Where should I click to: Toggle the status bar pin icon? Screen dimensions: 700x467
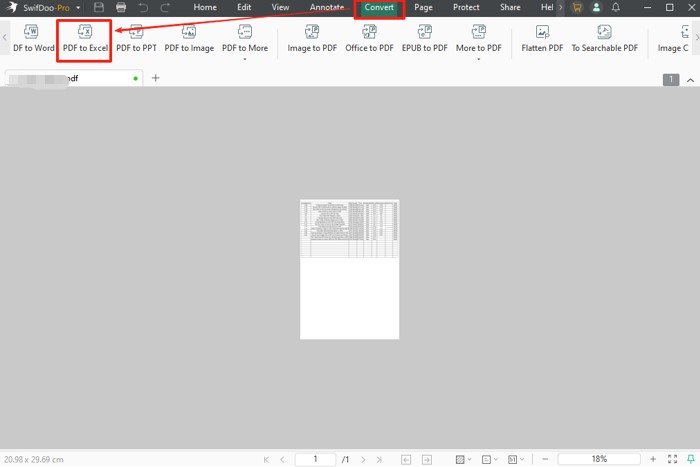[x=691, y=459]
